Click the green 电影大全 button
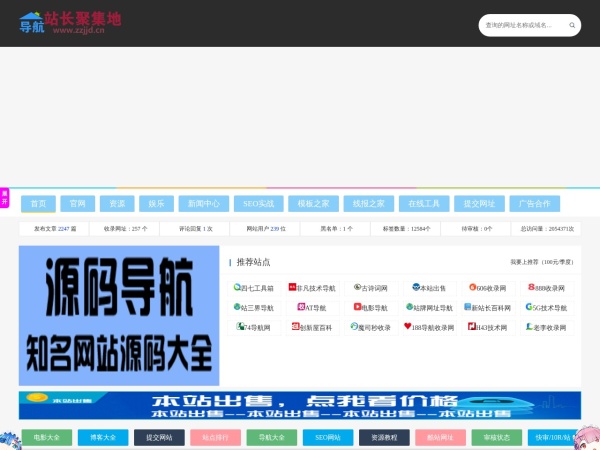 point(47,437)
